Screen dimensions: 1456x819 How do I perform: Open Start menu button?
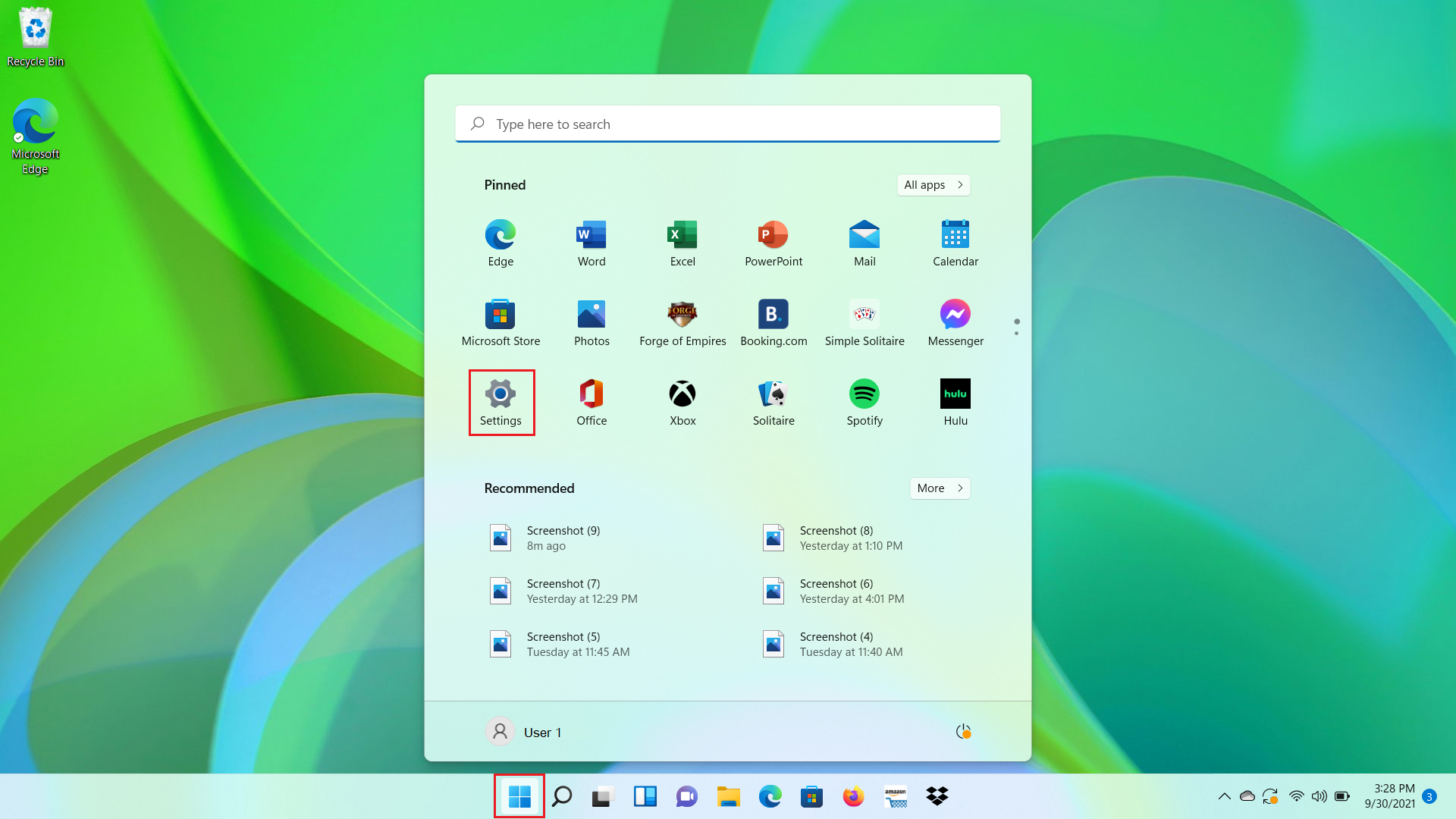(x=520, y=796)
